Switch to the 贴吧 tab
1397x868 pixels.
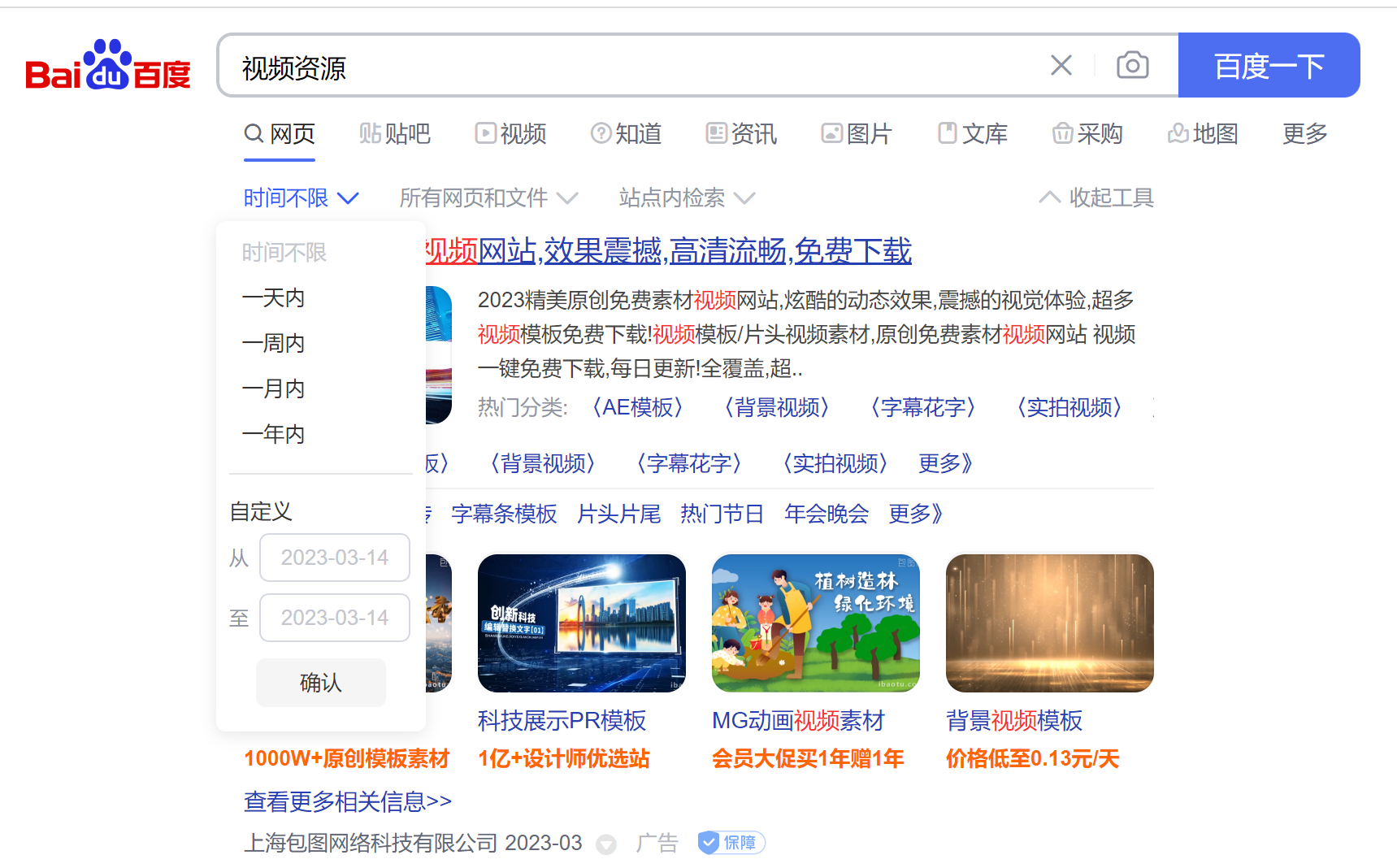pyautogui.click(x=395, y=133)
